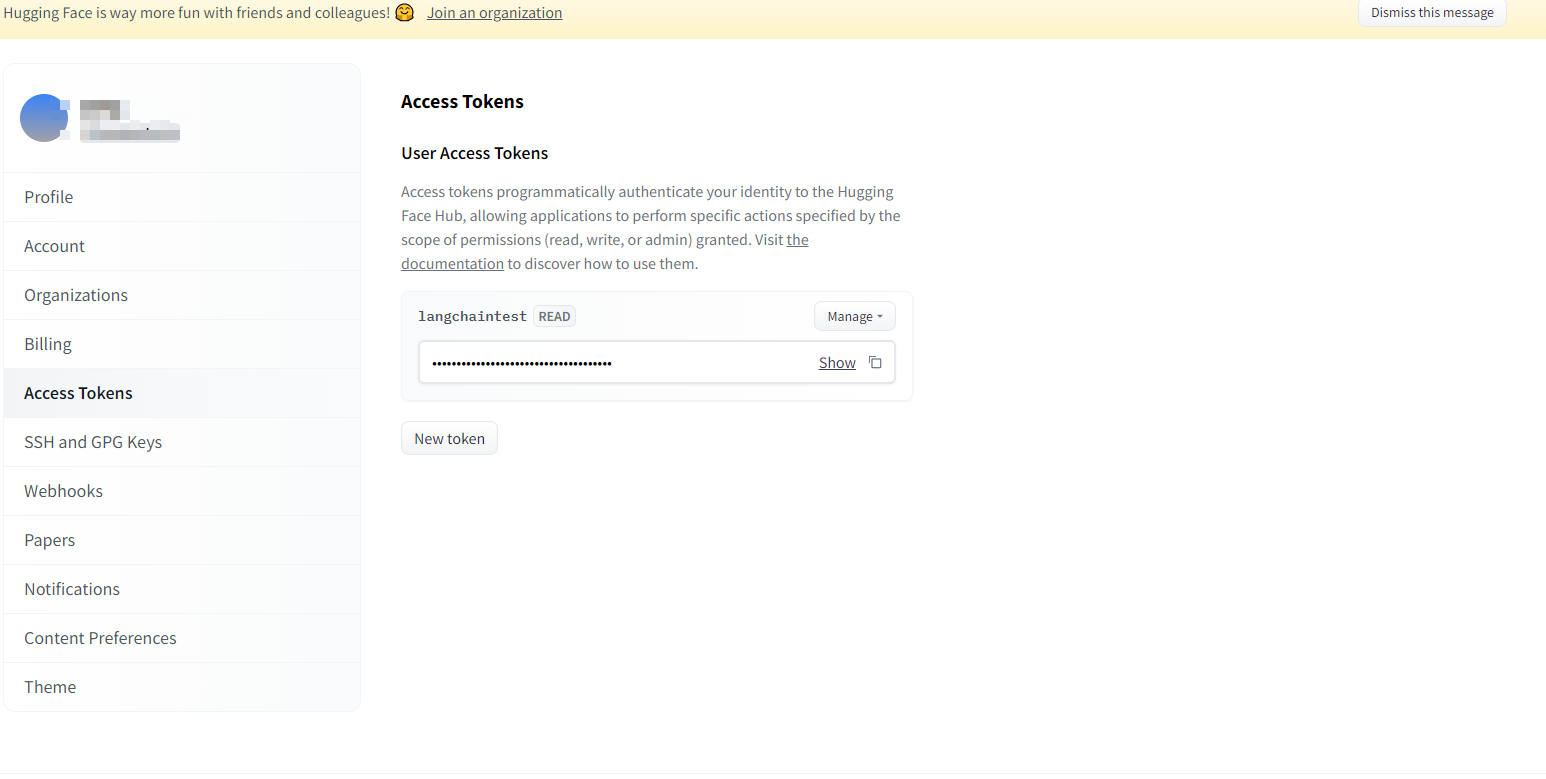The image size is (1546, 779).
Task: Open the Theme settings page
Action: 182,687
